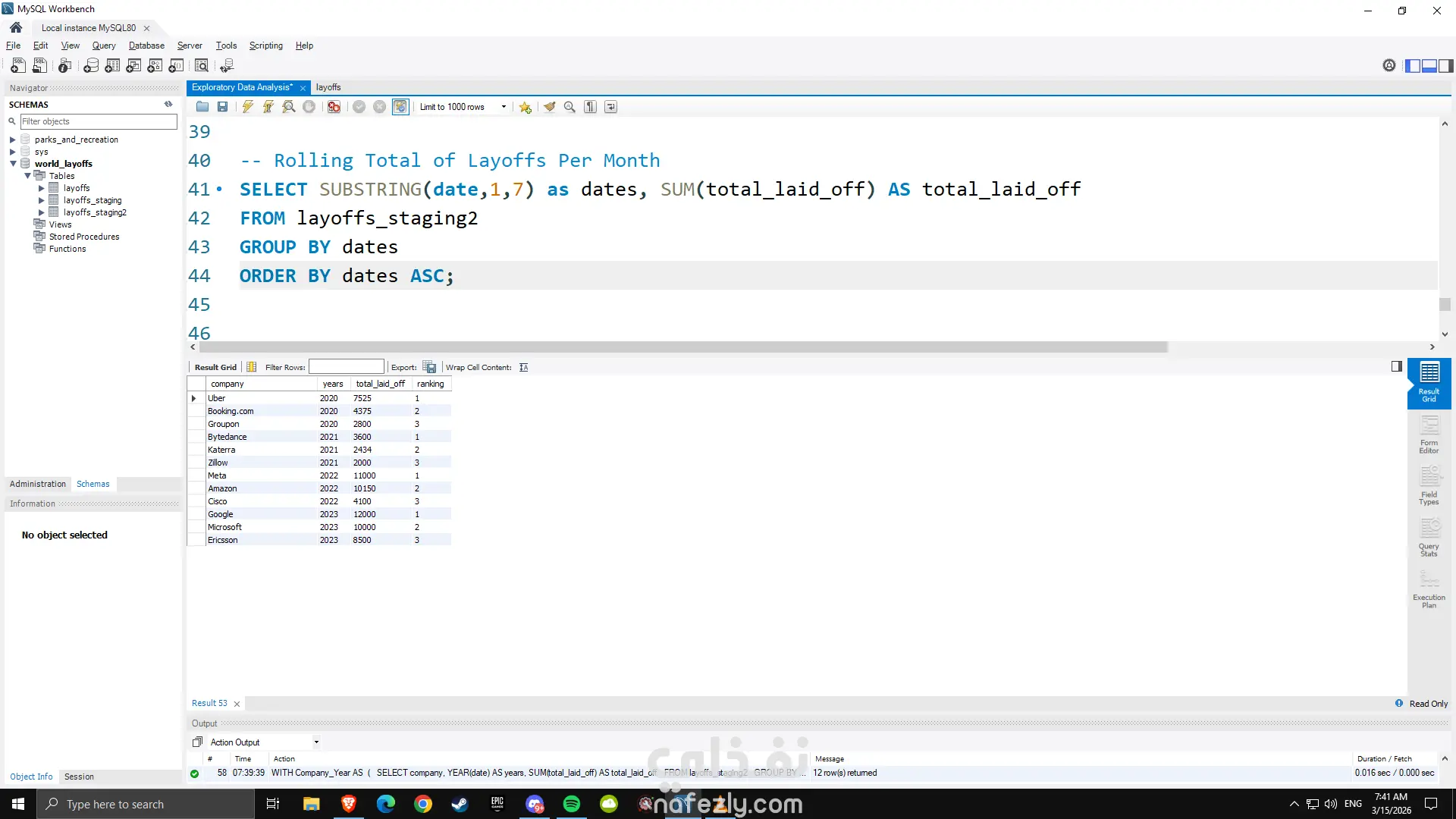Execute the SQL script with lightning icon
This screenshot has height=819, width=1456.
[247, 107]
